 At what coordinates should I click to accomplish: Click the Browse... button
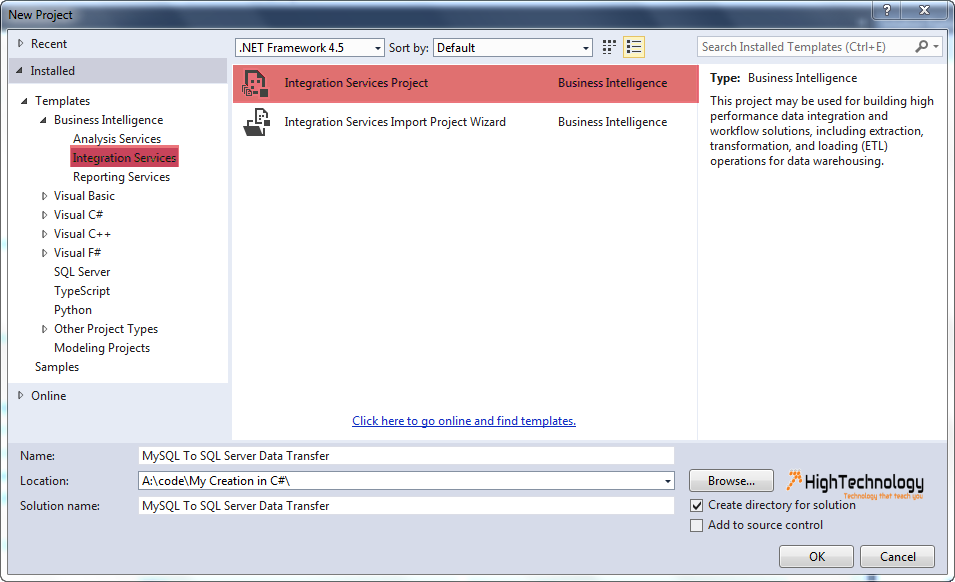click(x=731, y=481)
